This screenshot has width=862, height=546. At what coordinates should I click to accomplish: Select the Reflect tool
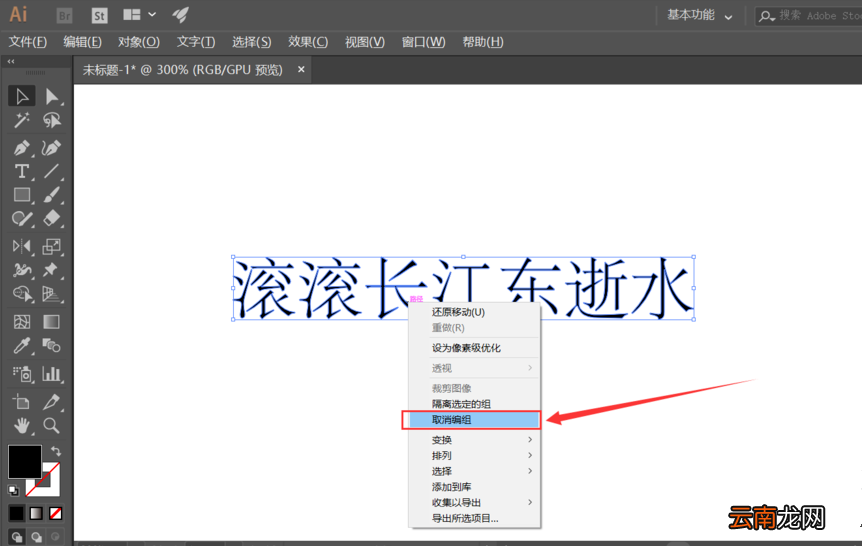(22, 246)
